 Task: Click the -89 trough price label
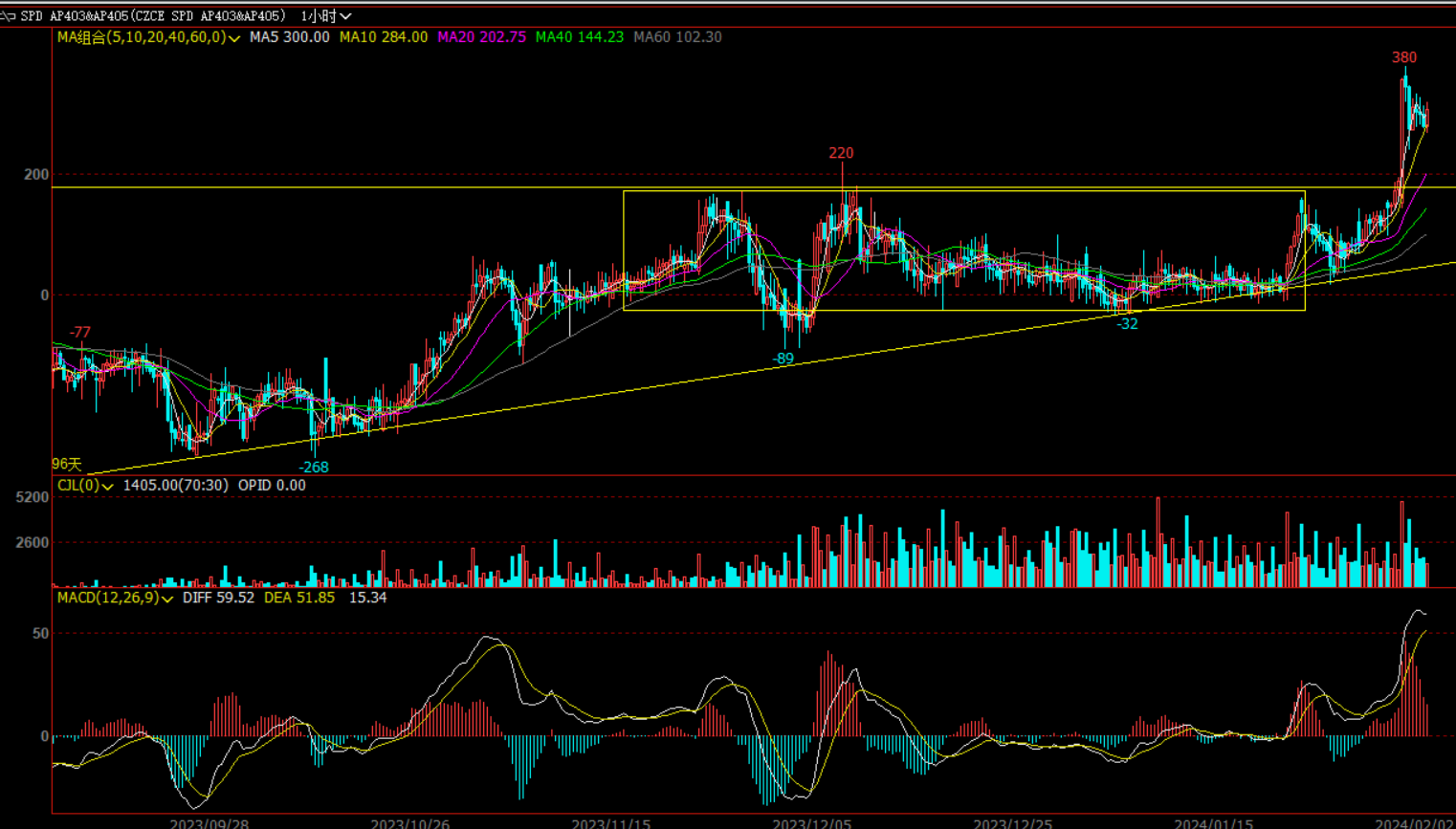(x=783, y=360)
